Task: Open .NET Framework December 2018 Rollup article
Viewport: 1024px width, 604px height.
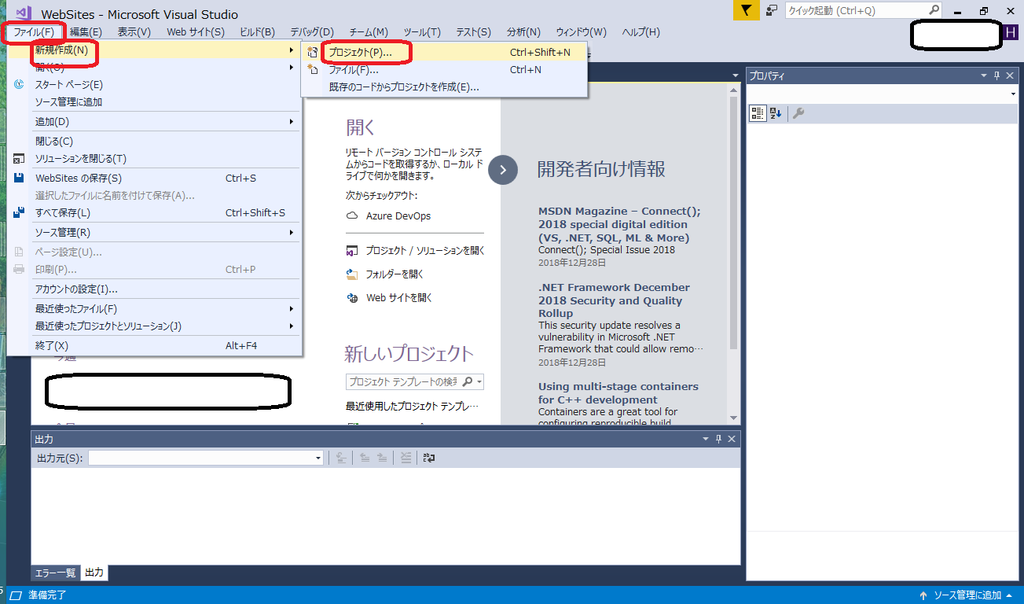Action: point(614,300)
